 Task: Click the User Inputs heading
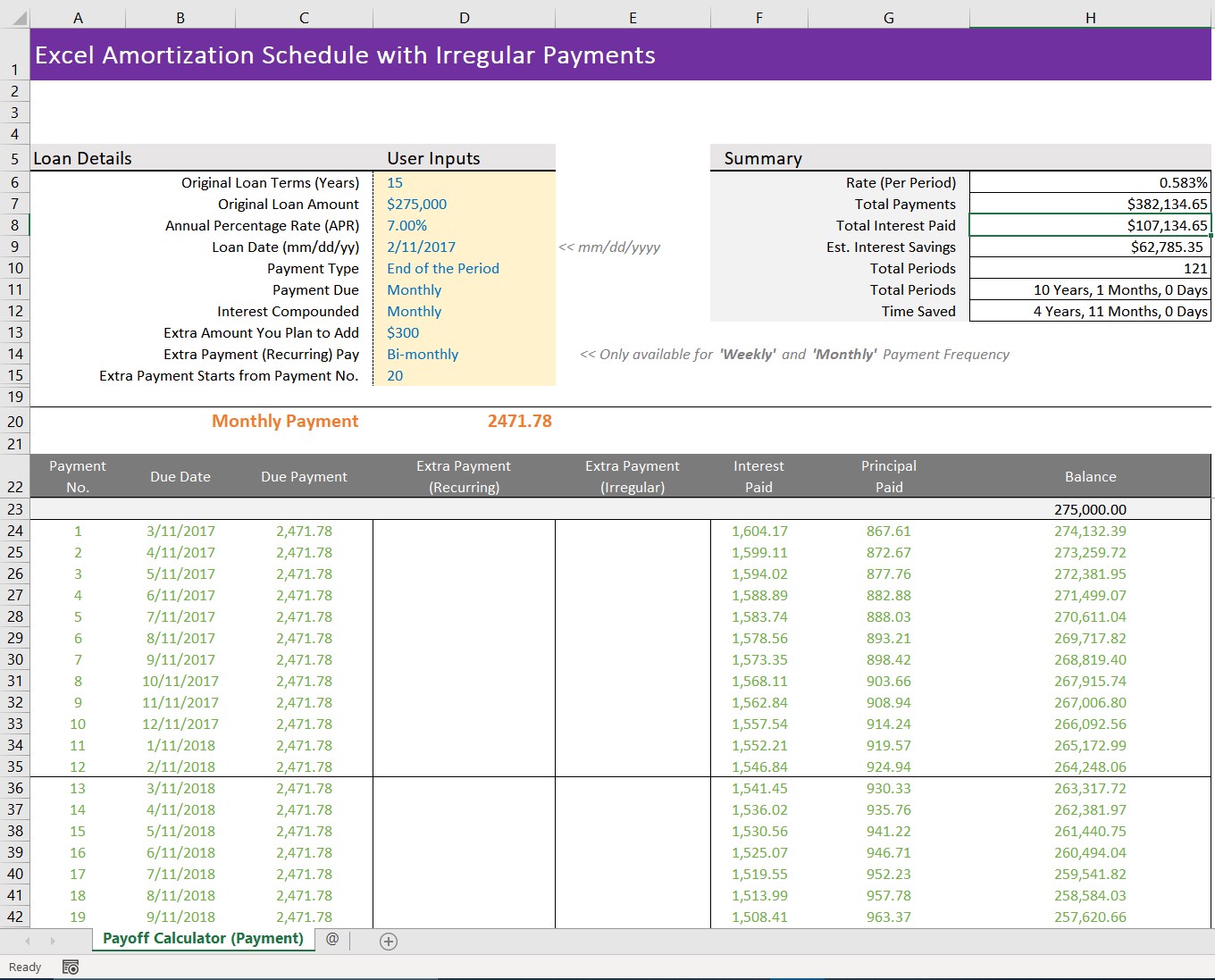(433, 158)
